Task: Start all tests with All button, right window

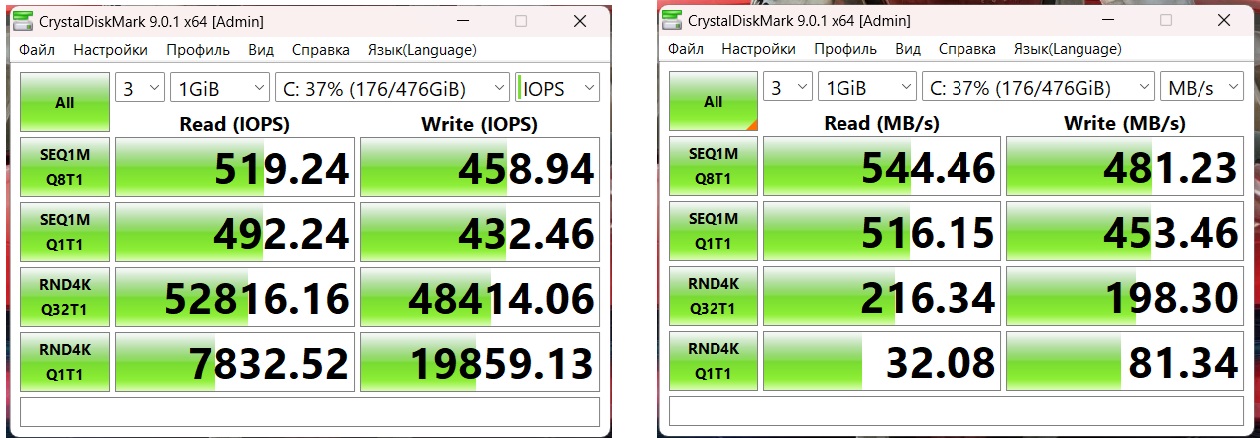Action: (713, 101)
